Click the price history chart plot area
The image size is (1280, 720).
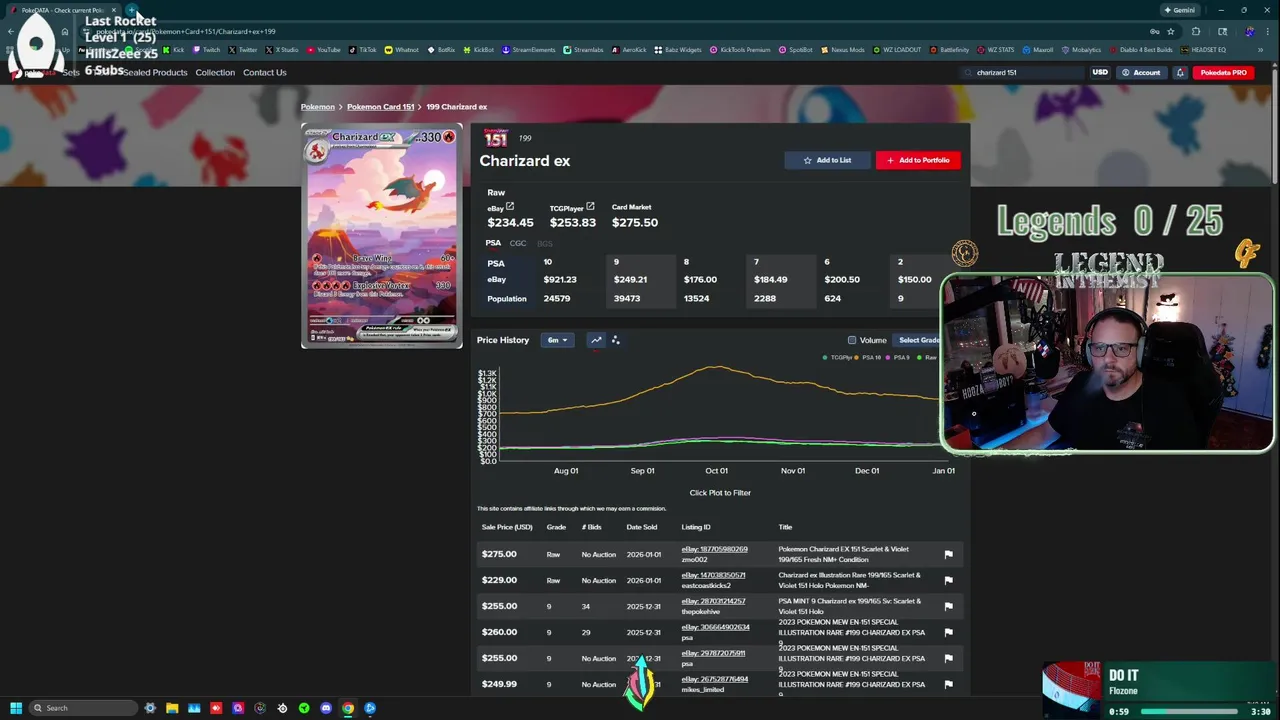tap(720, 415)
